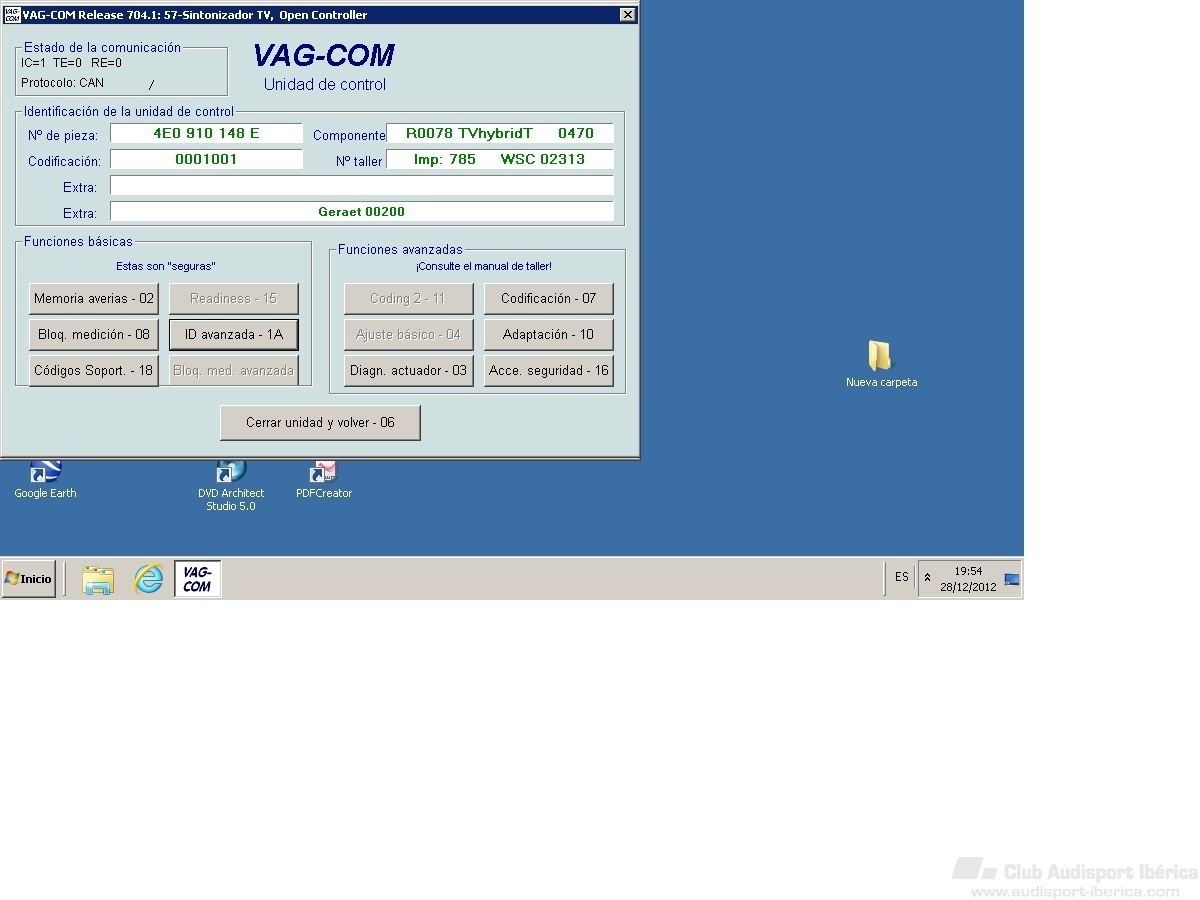Image resolution: width=1200 pixels, height=900 pixels.
Task: Select the DVD Architect Studio 5.0 shortcut
Action: pyautogui.click(x=231, y=474)
